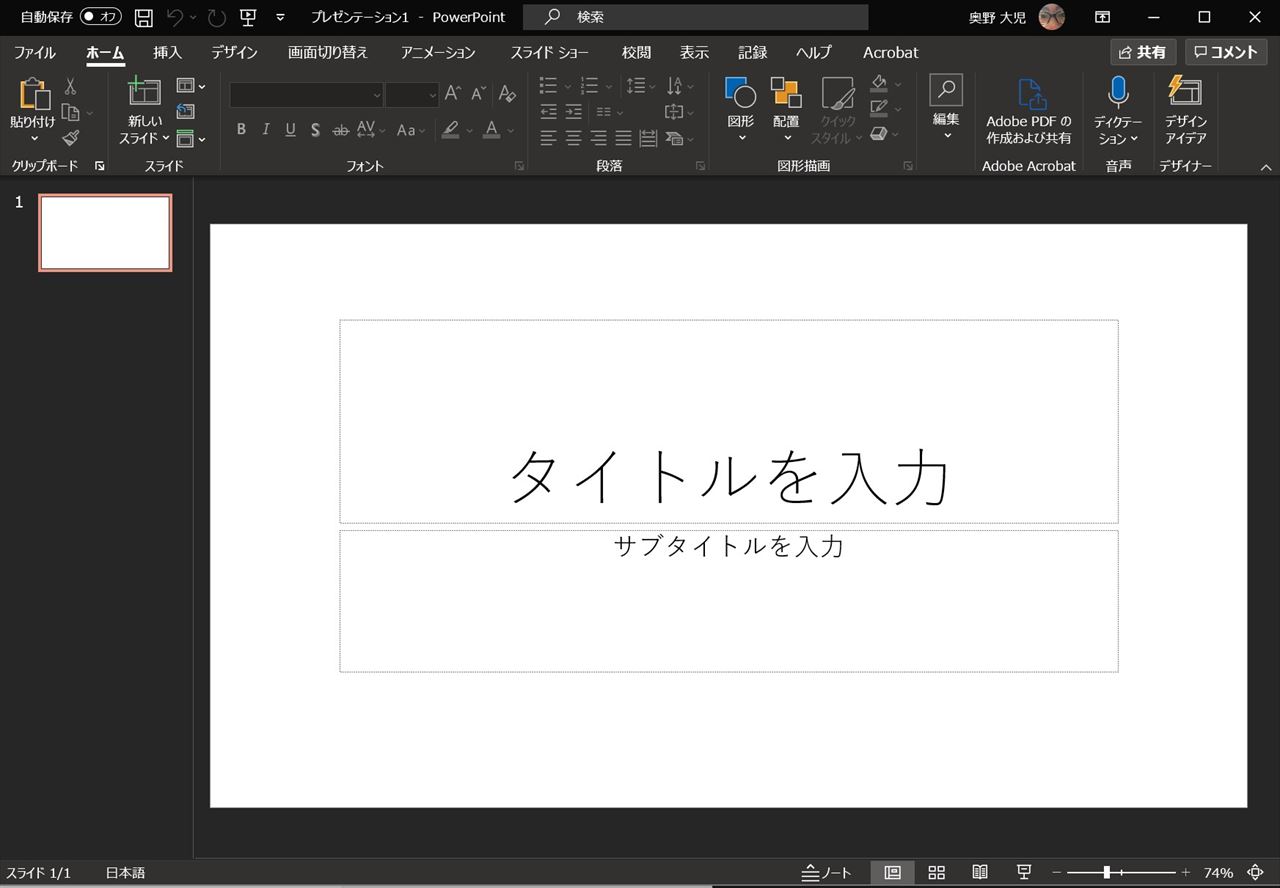Click the Cut scissors icon

(70, 87)
